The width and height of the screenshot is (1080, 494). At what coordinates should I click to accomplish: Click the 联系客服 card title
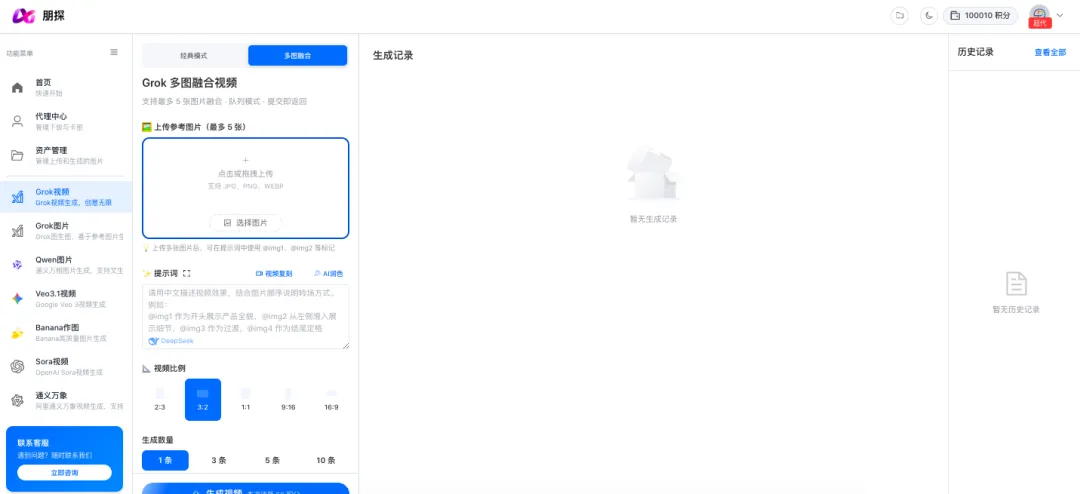pos(33,443)
